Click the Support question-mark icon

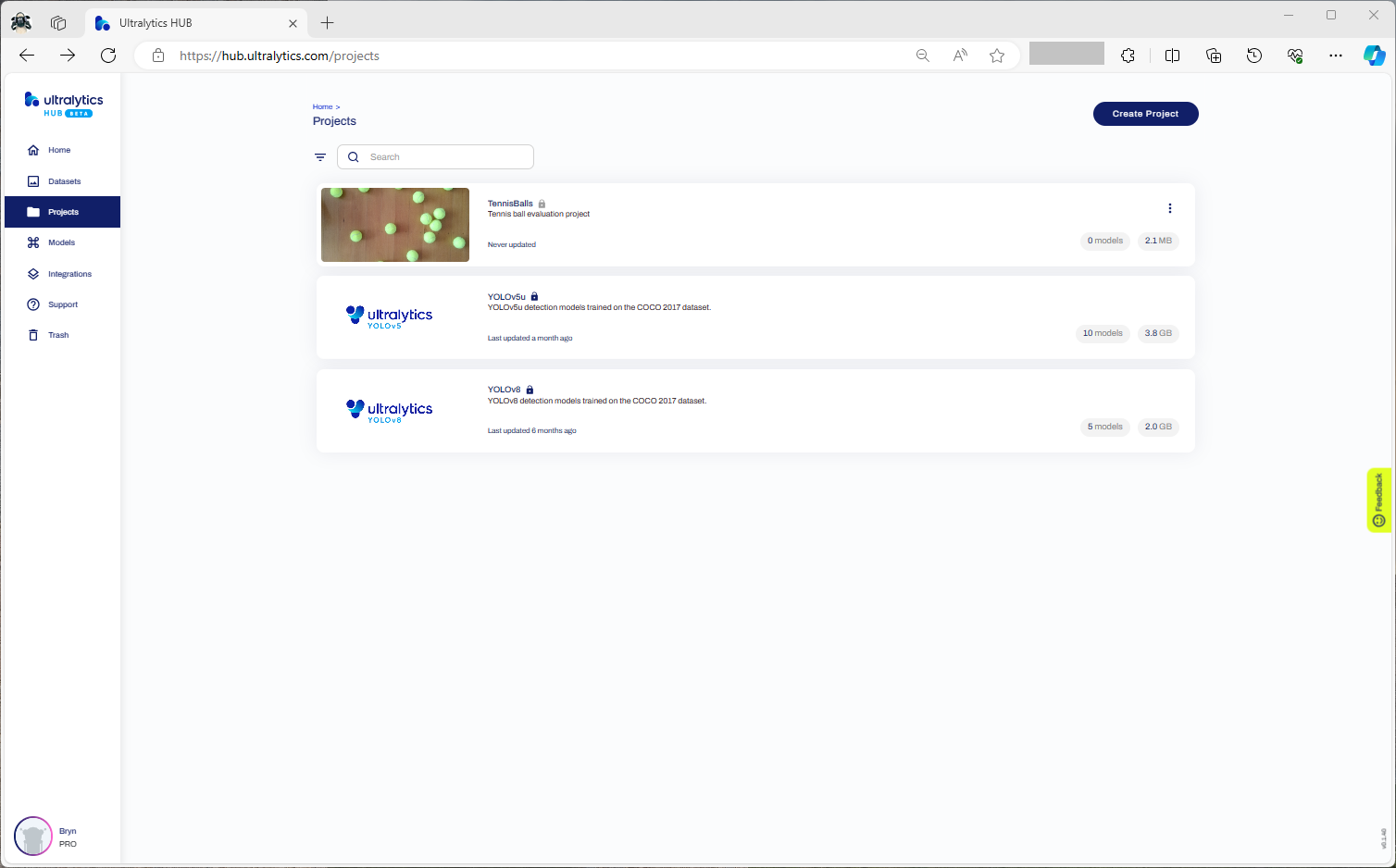pos(33,304)
